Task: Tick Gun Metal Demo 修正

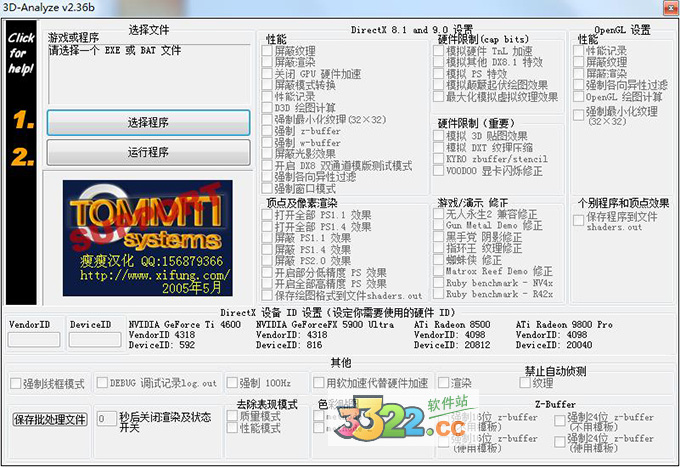Action: coord(438,225)
